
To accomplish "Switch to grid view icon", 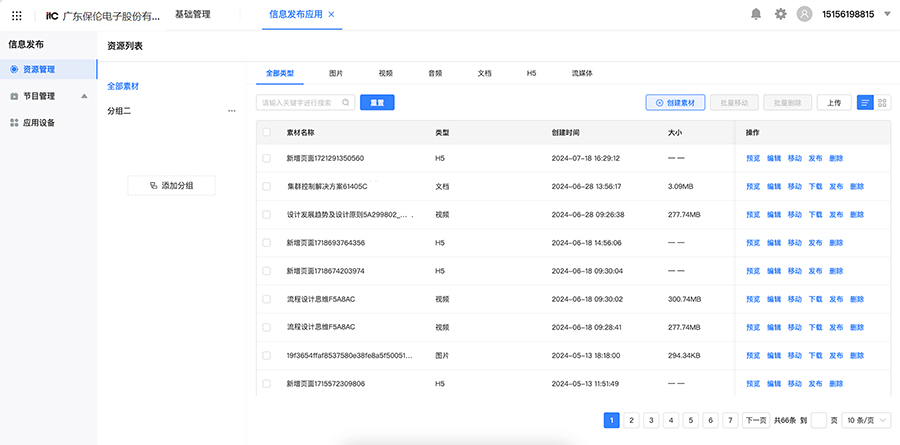I will (882, 103).
